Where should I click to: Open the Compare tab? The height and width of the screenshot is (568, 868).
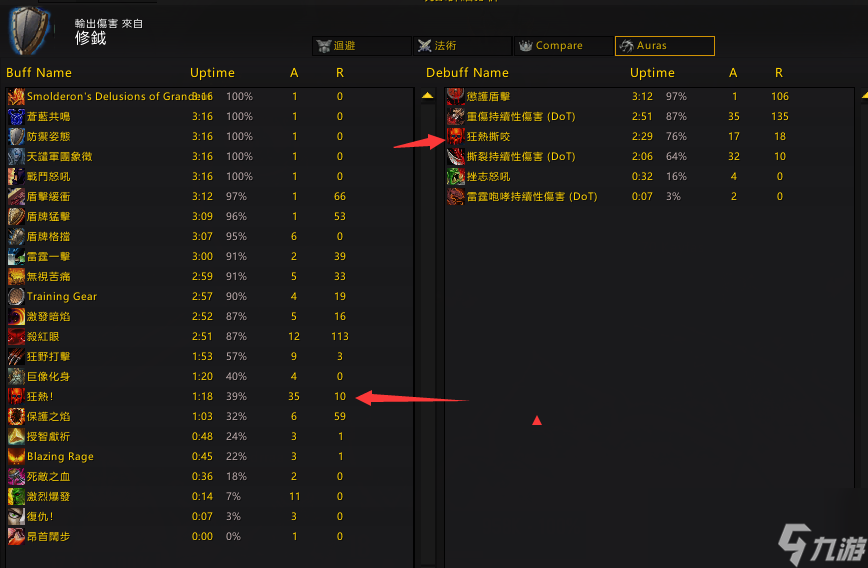click(x=564, y=46)
